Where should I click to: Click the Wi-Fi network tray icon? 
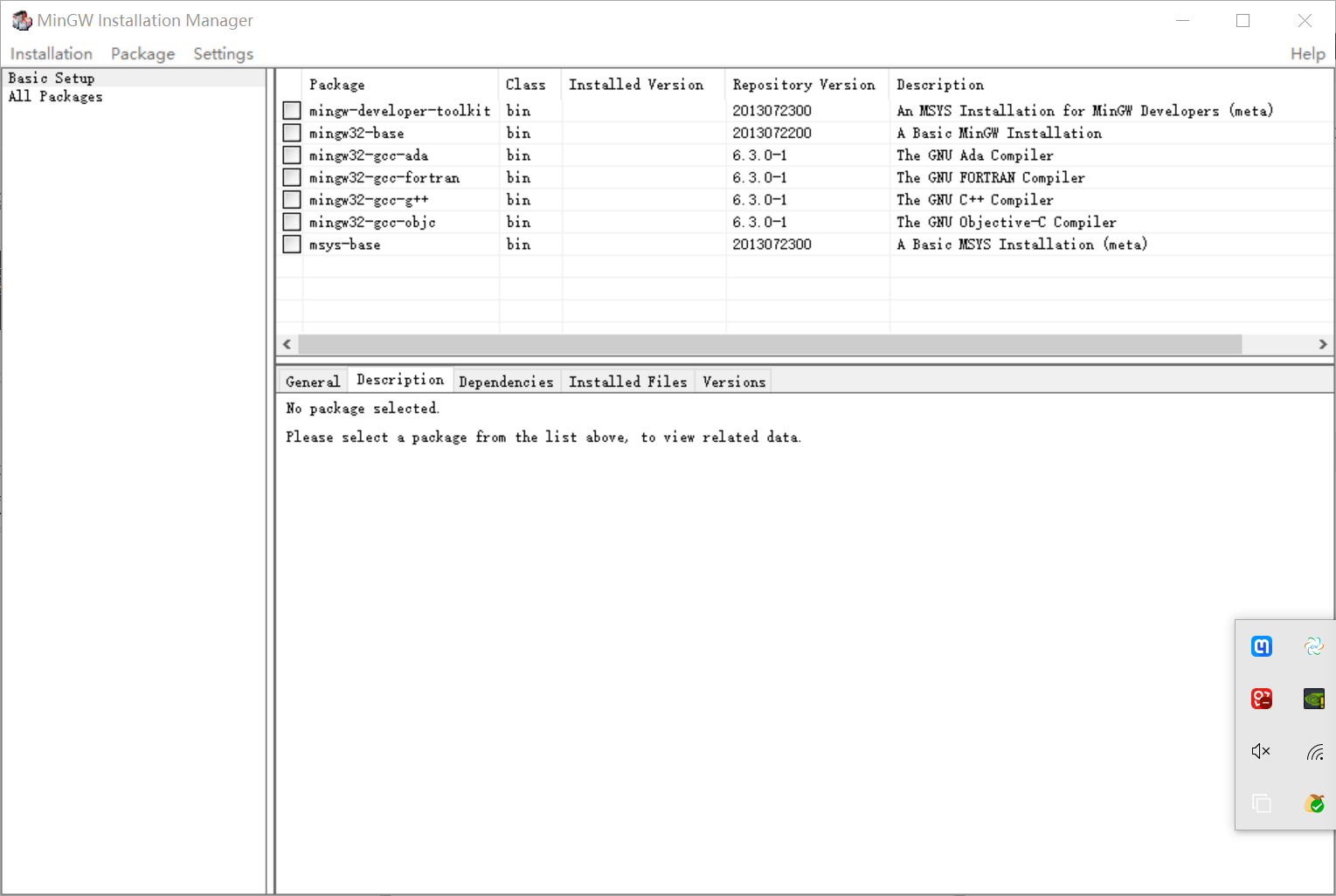(1314, 751)
